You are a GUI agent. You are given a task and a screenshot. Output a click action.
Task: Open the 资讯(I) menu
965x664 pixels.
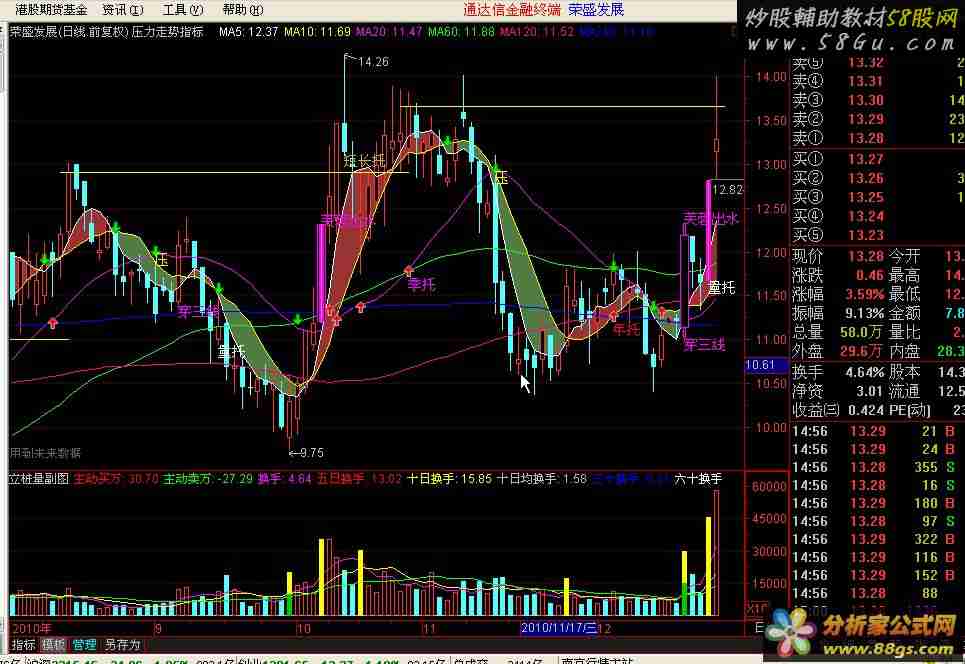tap(122, 10)
